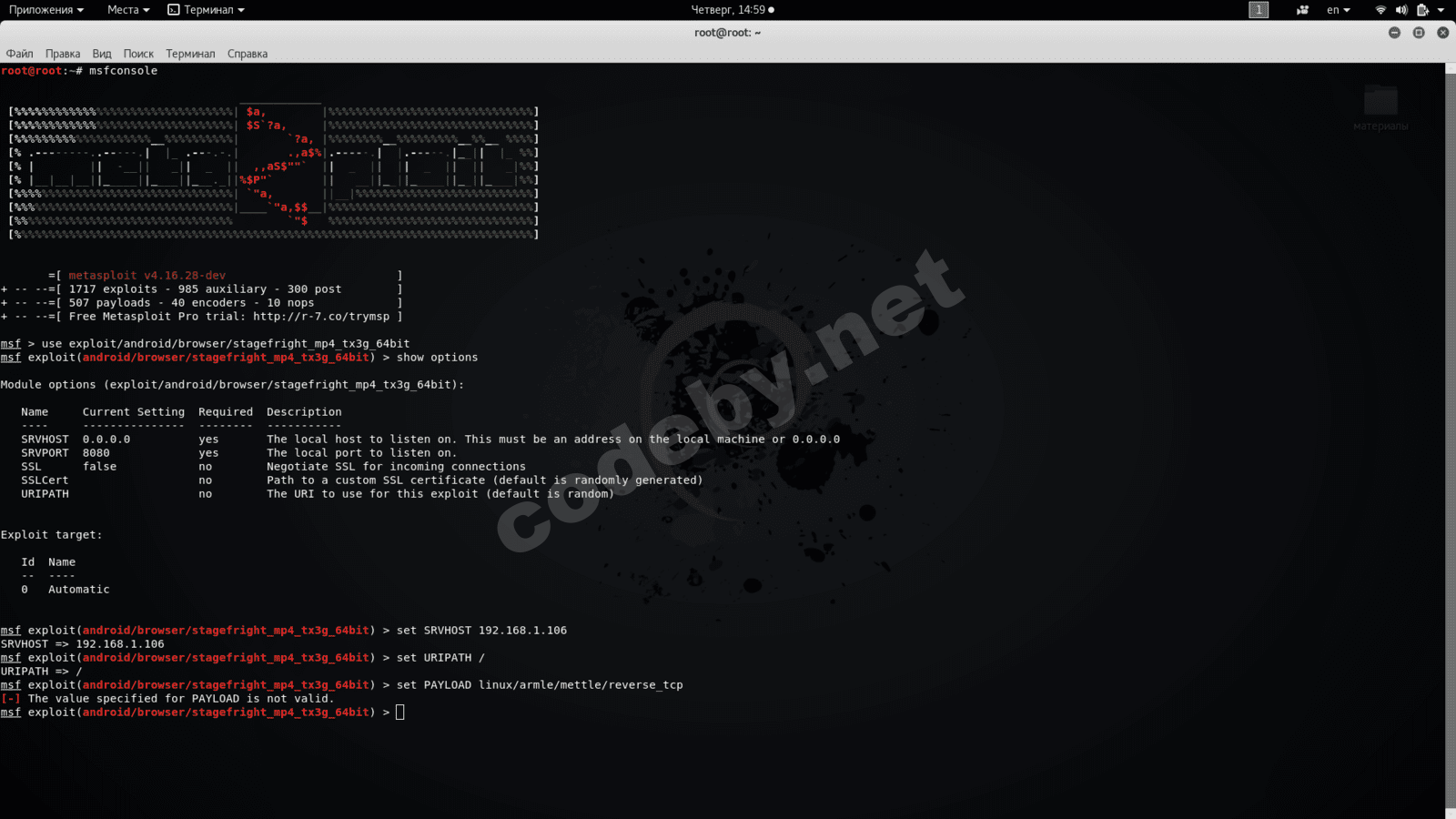Click the terminal icon in the top panel

point(174,10)
